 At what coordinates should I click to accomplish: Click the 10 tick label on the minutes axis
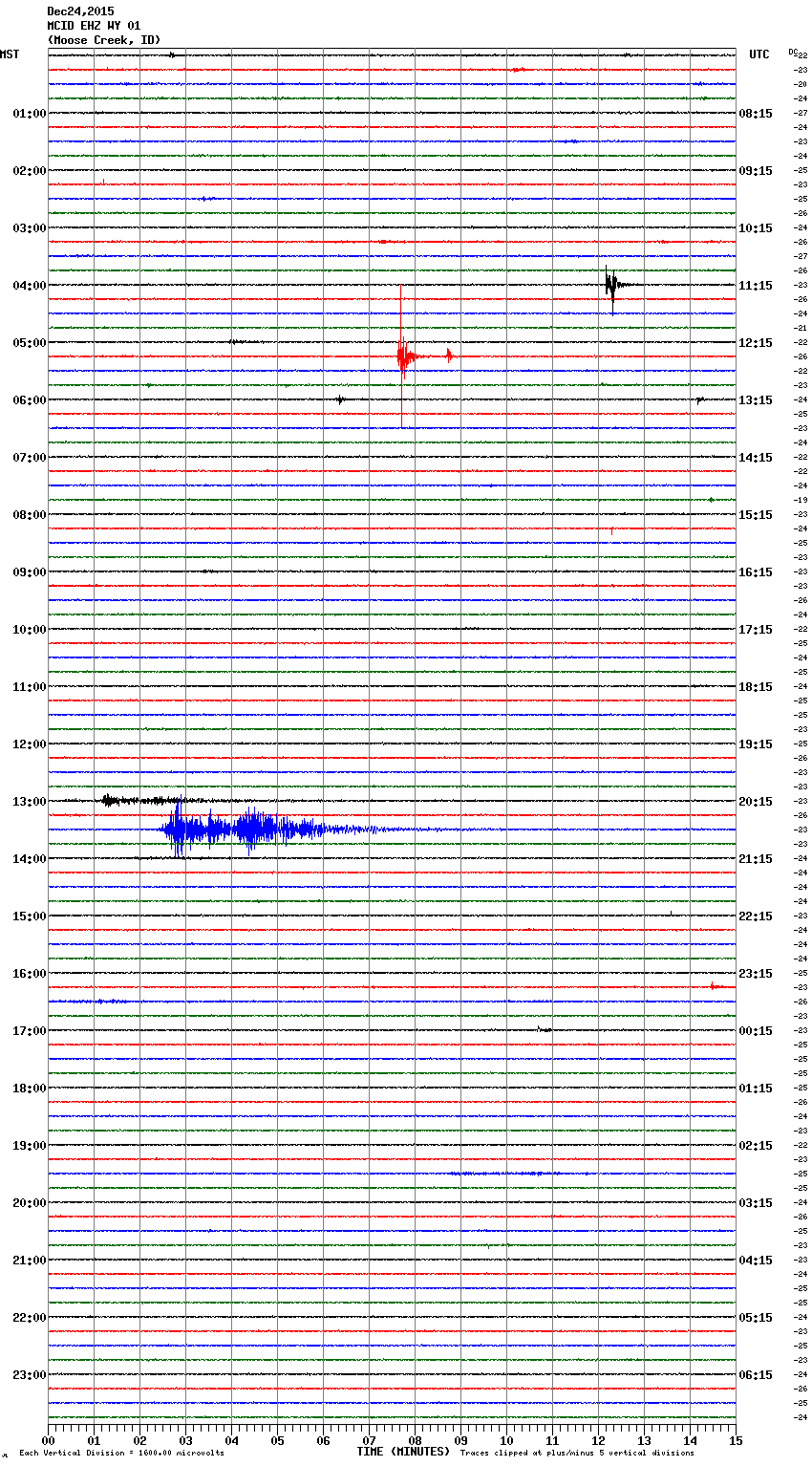tap(506, 1440)
